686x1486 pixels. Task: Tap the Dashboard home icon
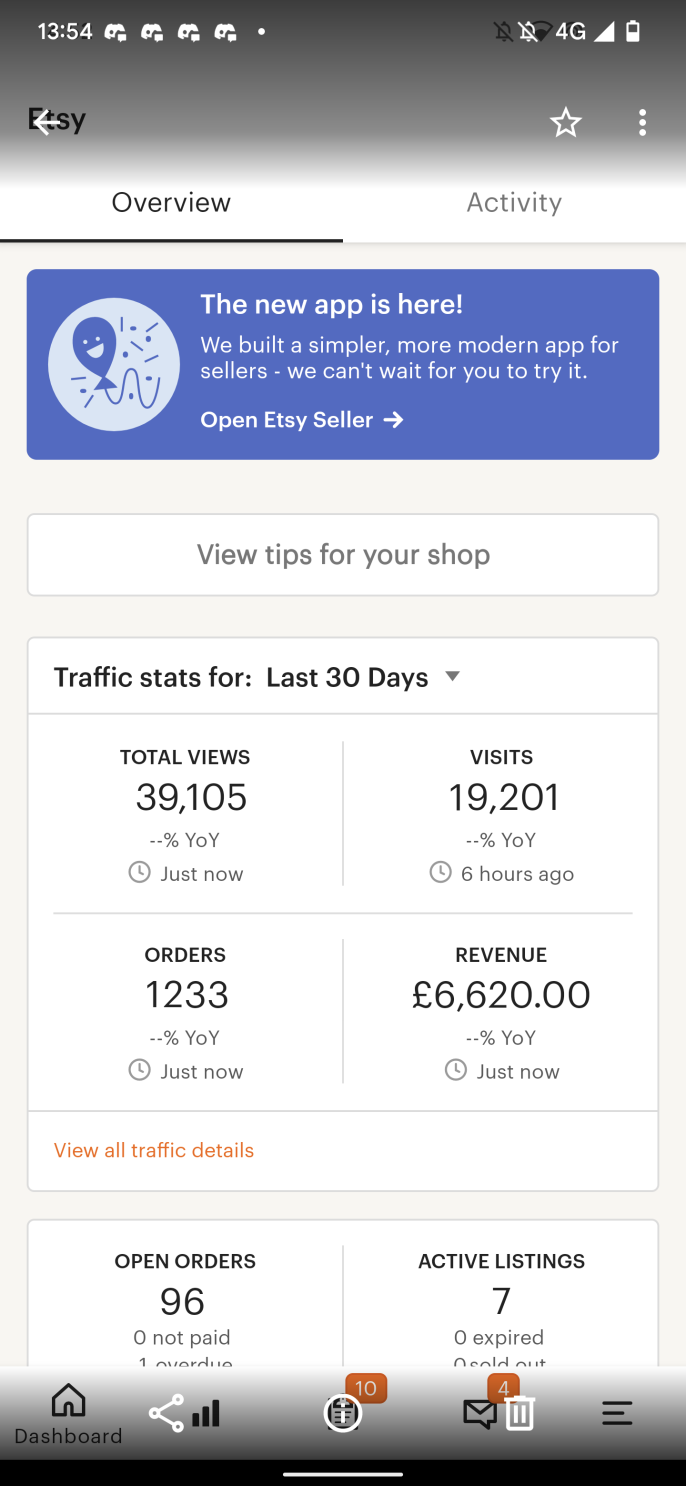tap(68, 1402)
